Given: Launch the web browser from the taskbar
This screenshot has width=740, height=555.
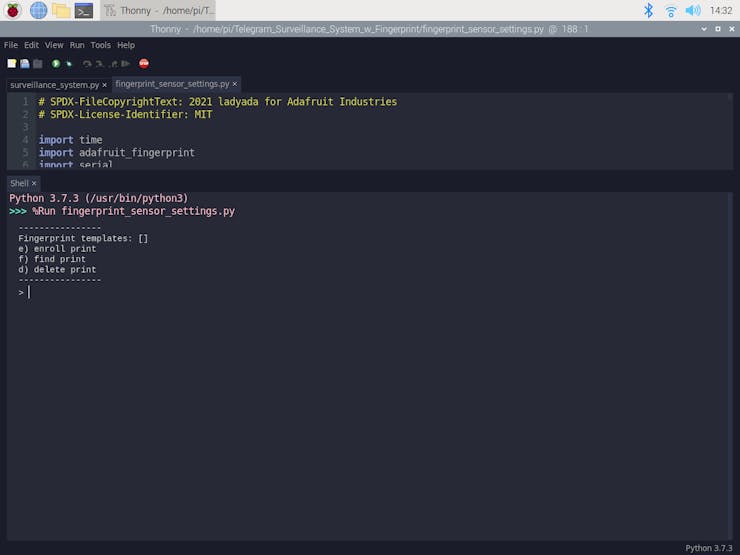Looking at the screenshot, I should [x=38, y=10].
